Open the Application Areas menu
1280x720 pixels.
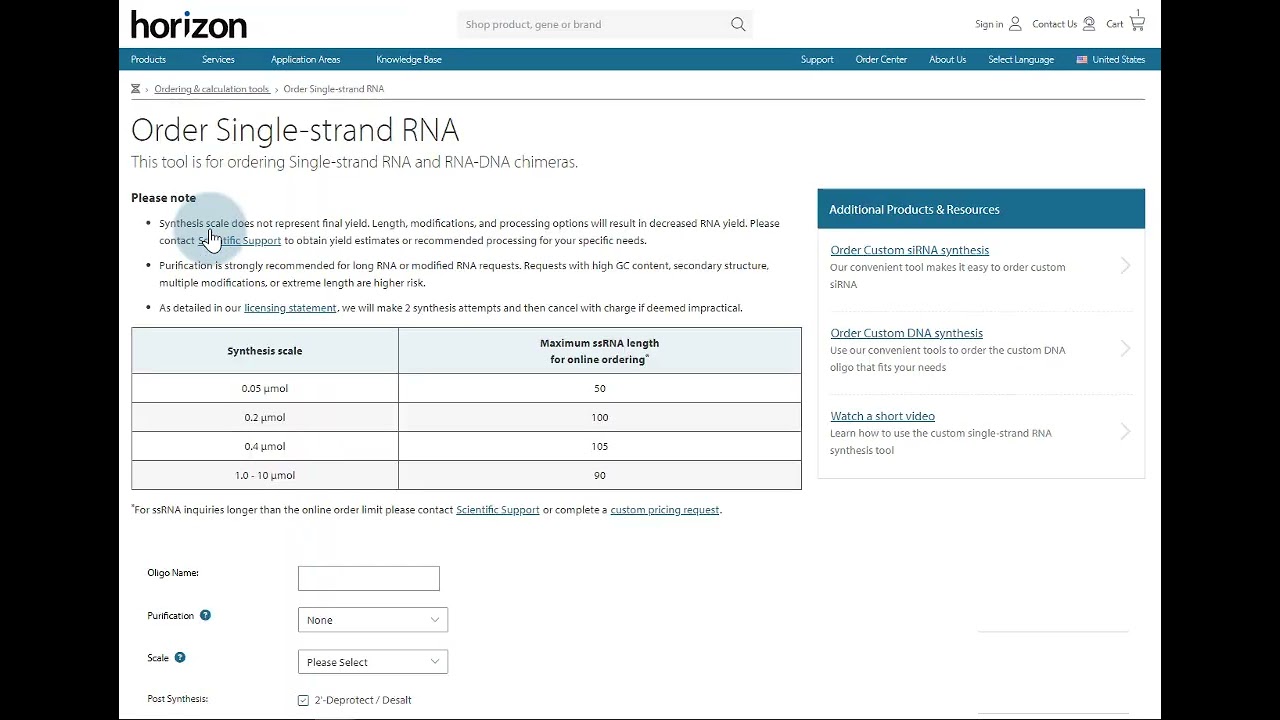point(305,59)
